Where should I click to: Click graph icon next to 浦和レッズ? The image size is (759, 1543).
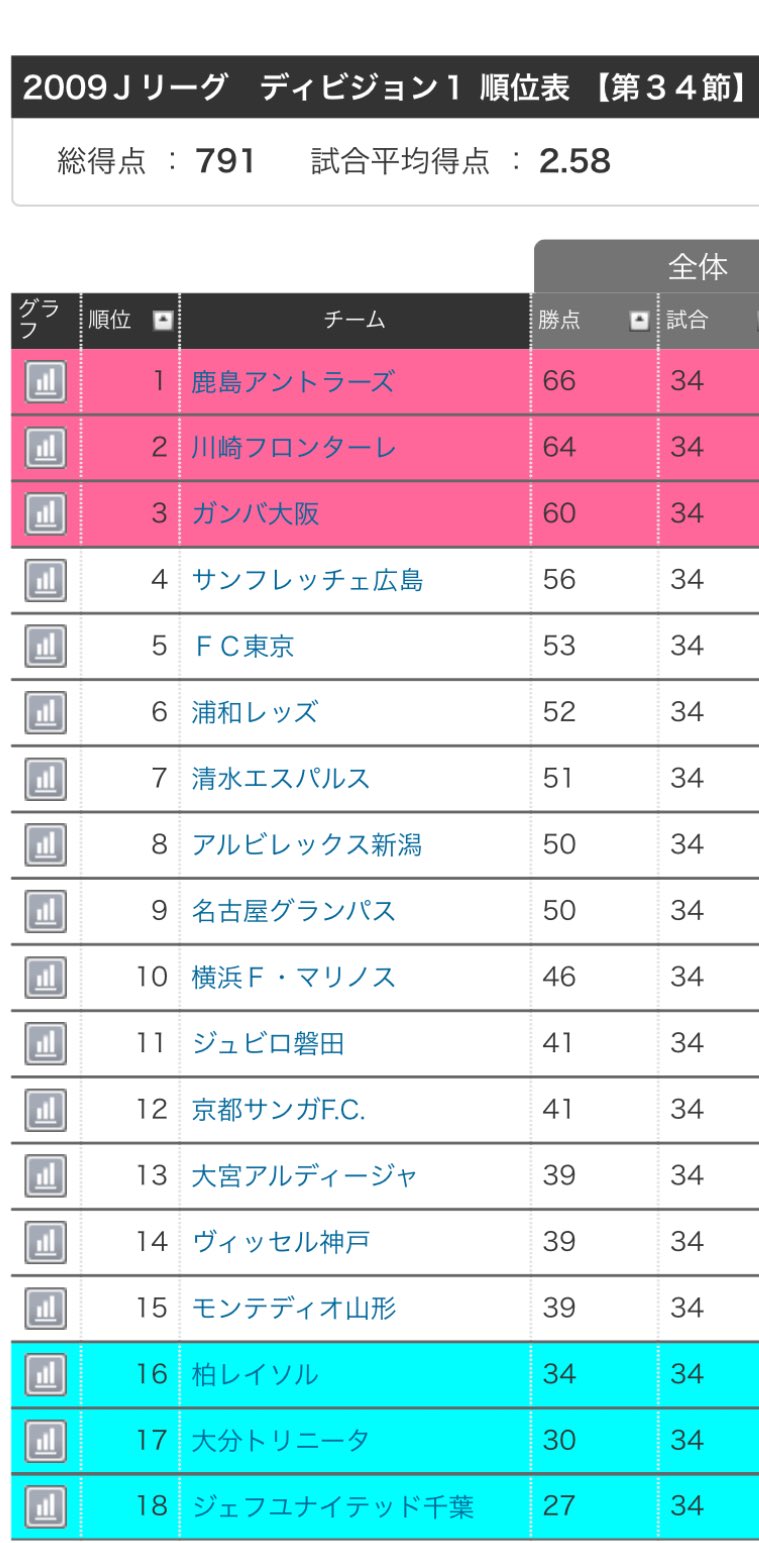tap(45, 712)
